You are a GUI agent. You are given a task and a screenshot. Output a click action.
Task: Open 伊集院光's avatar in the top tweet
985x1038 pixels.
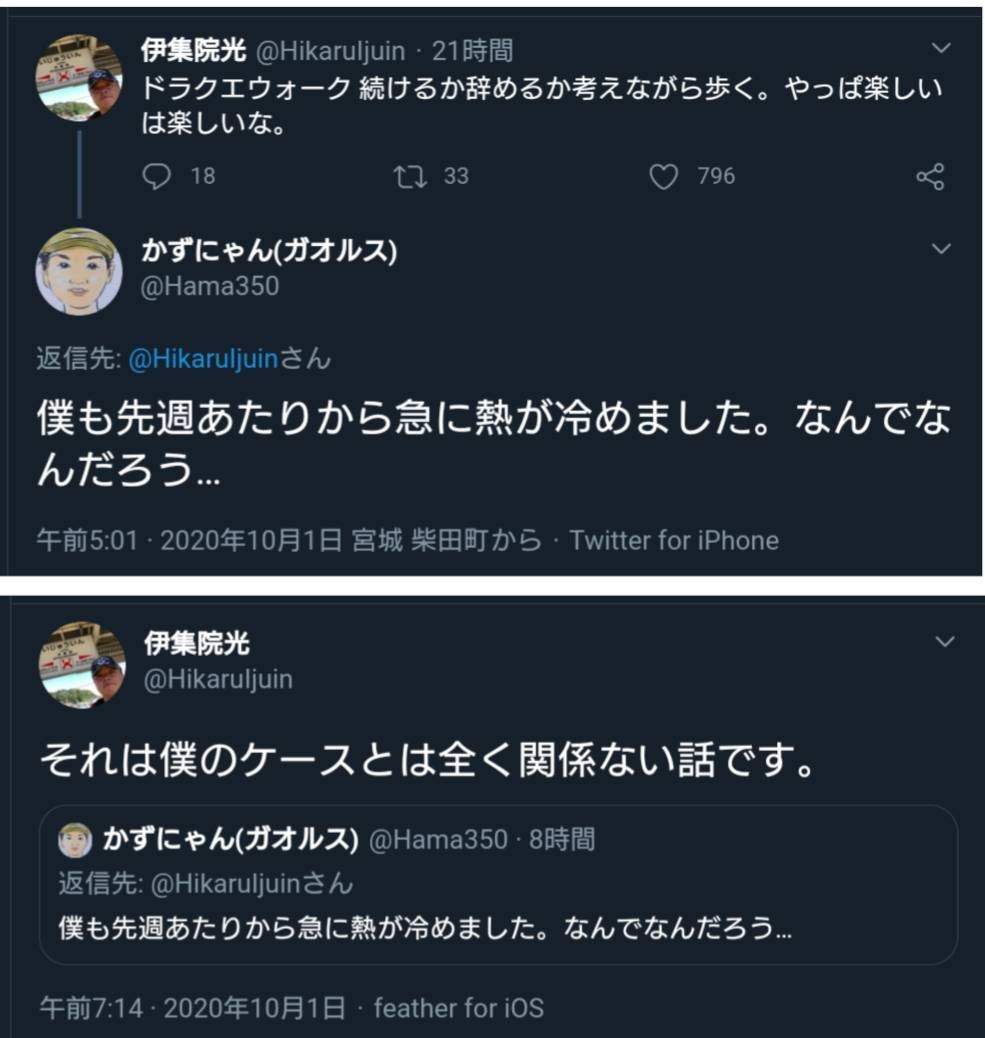tap(80, 78)
